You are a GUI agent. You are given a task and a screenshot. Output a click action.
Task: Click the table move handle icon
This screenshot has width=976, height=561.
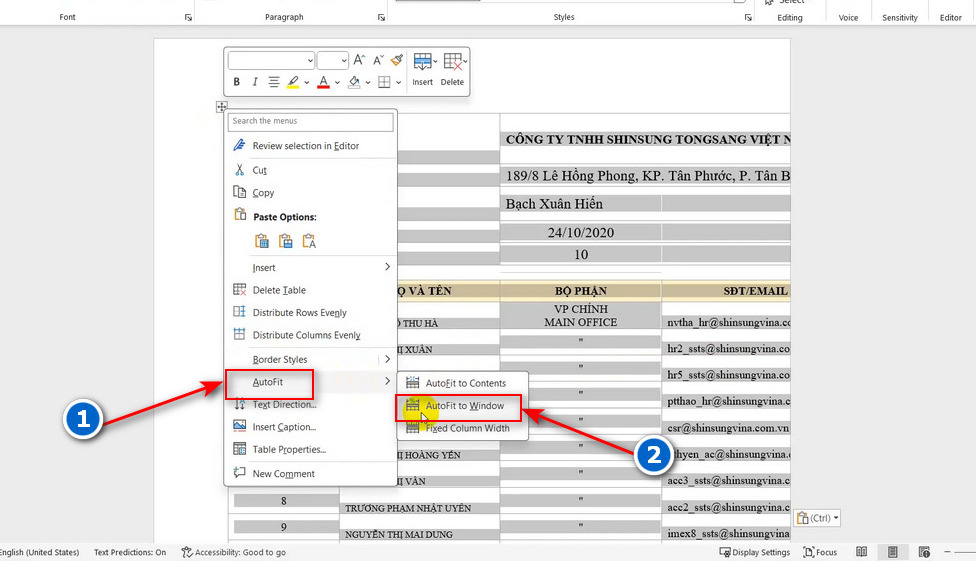pos(221,106)
